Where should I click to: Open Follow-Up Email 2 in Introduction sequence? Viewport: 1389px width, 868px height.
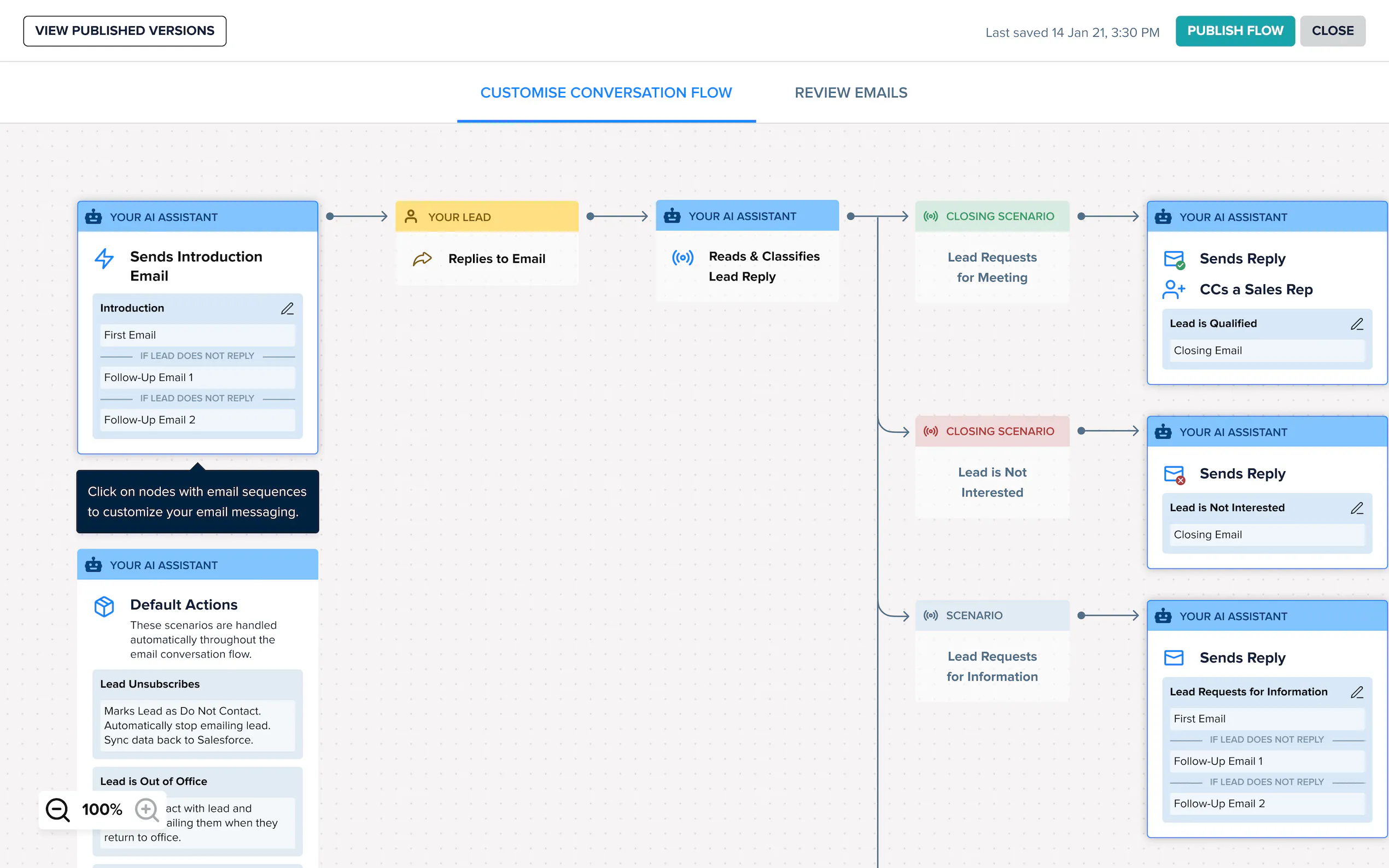pos(197,420)
